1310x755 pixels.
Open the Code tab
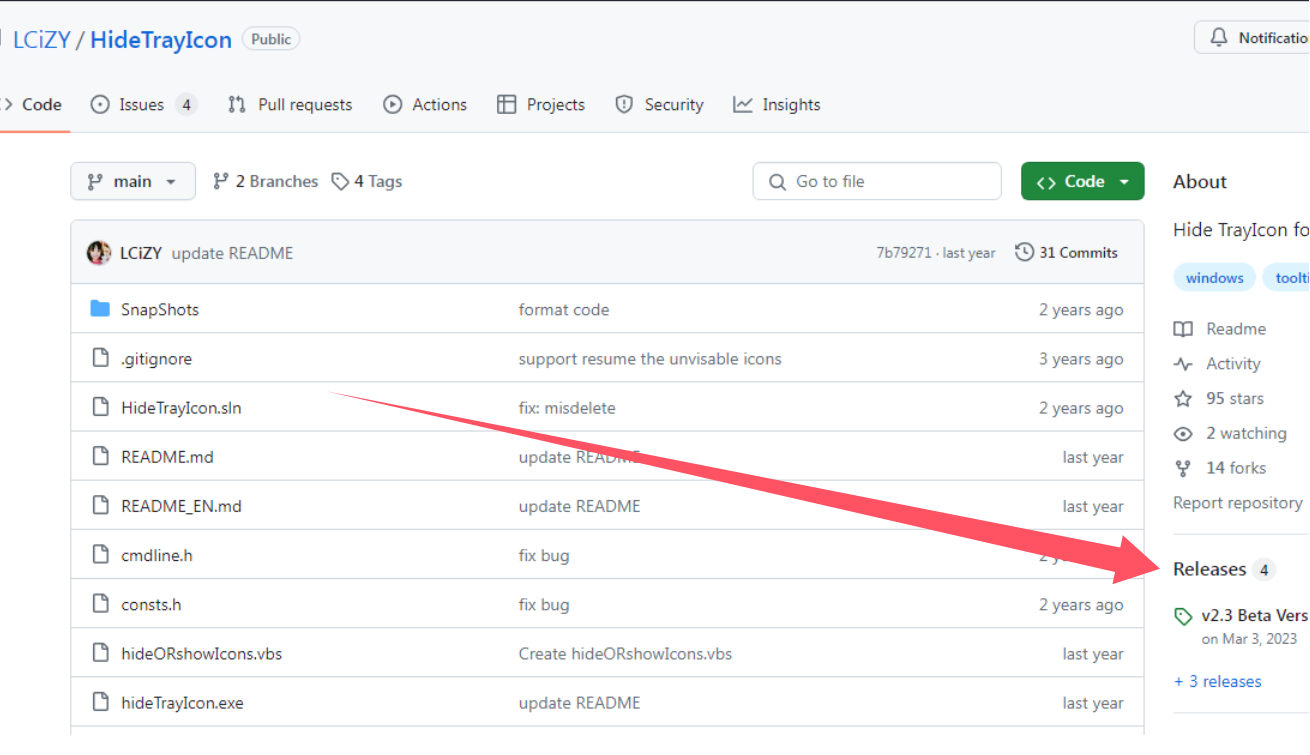click(x=32, y=104)
